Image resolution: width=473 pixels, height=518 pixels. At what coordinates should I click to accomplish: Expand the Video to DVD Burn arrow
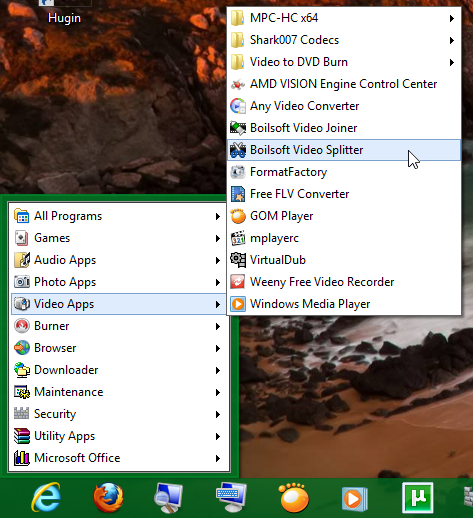452,62
